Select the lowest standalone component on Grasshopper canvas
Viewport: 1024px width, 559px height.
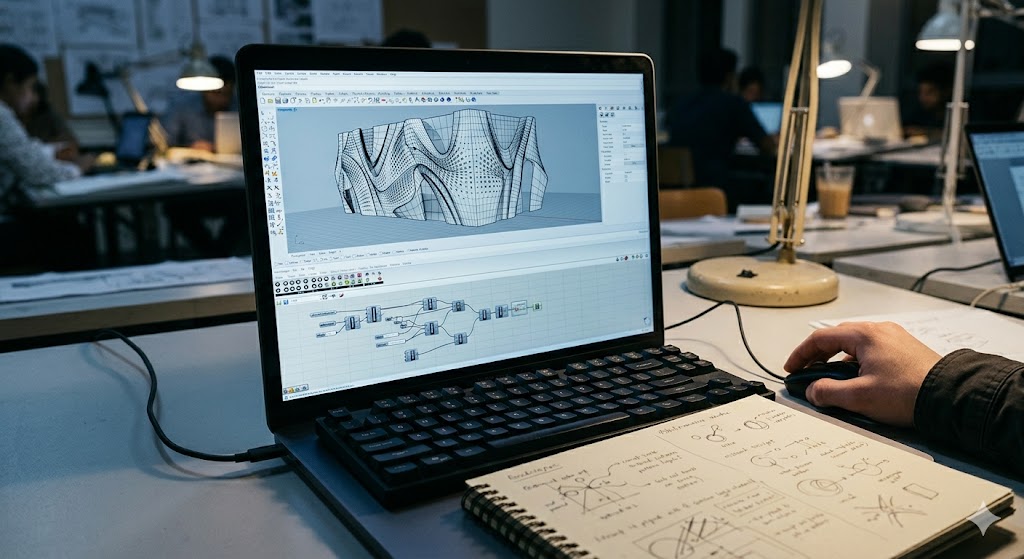(411, 355)
